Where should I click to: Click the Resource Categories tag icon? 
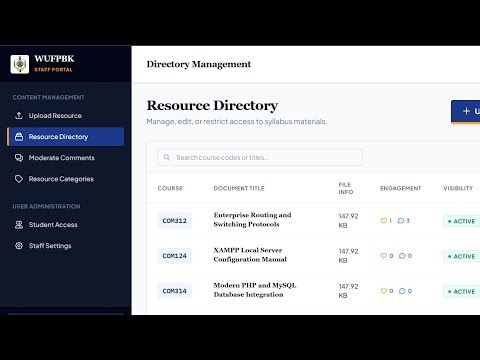coord(19,179)
